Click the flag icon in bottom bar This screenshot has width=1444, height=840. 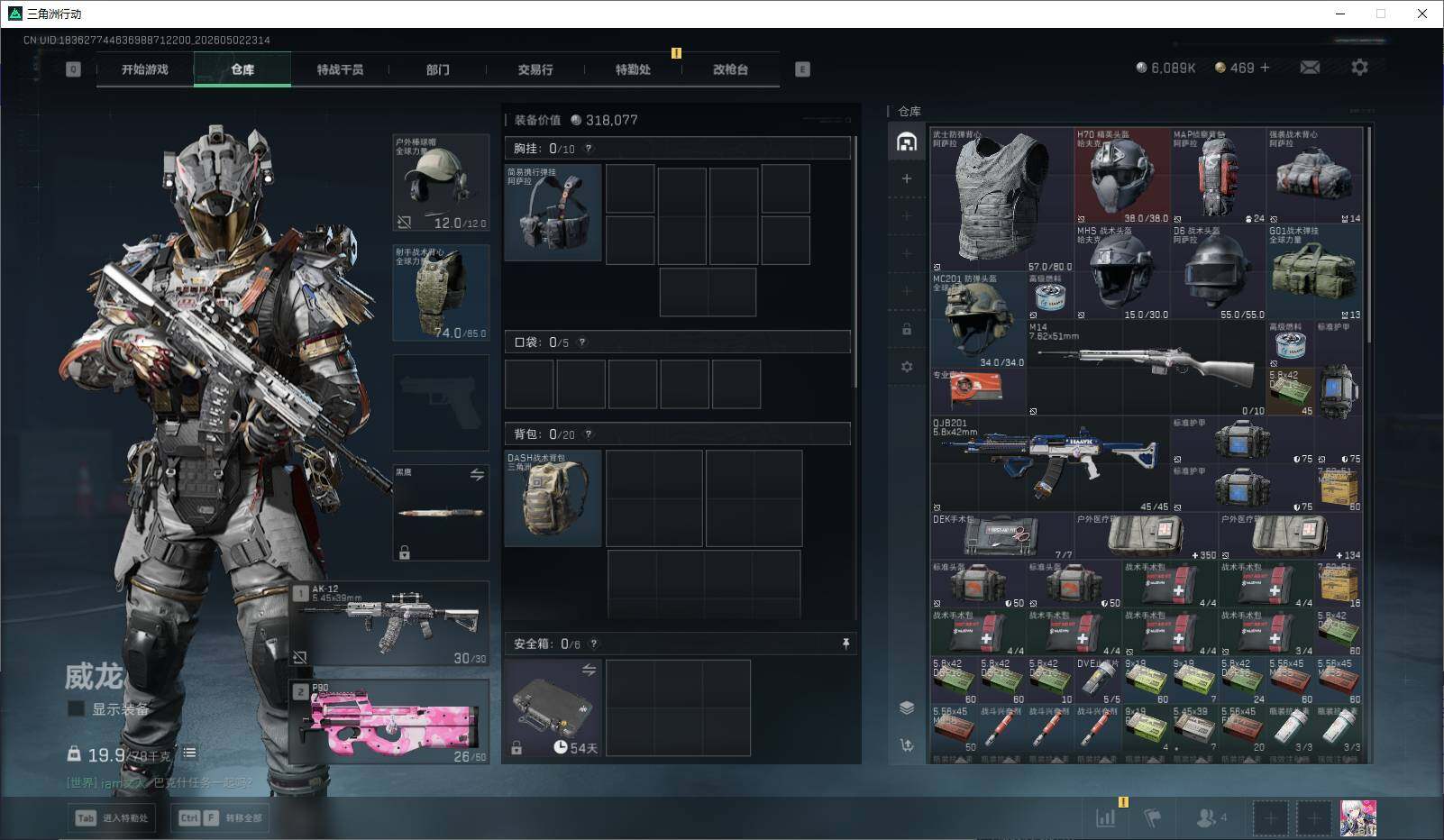tap(1152, 818)
